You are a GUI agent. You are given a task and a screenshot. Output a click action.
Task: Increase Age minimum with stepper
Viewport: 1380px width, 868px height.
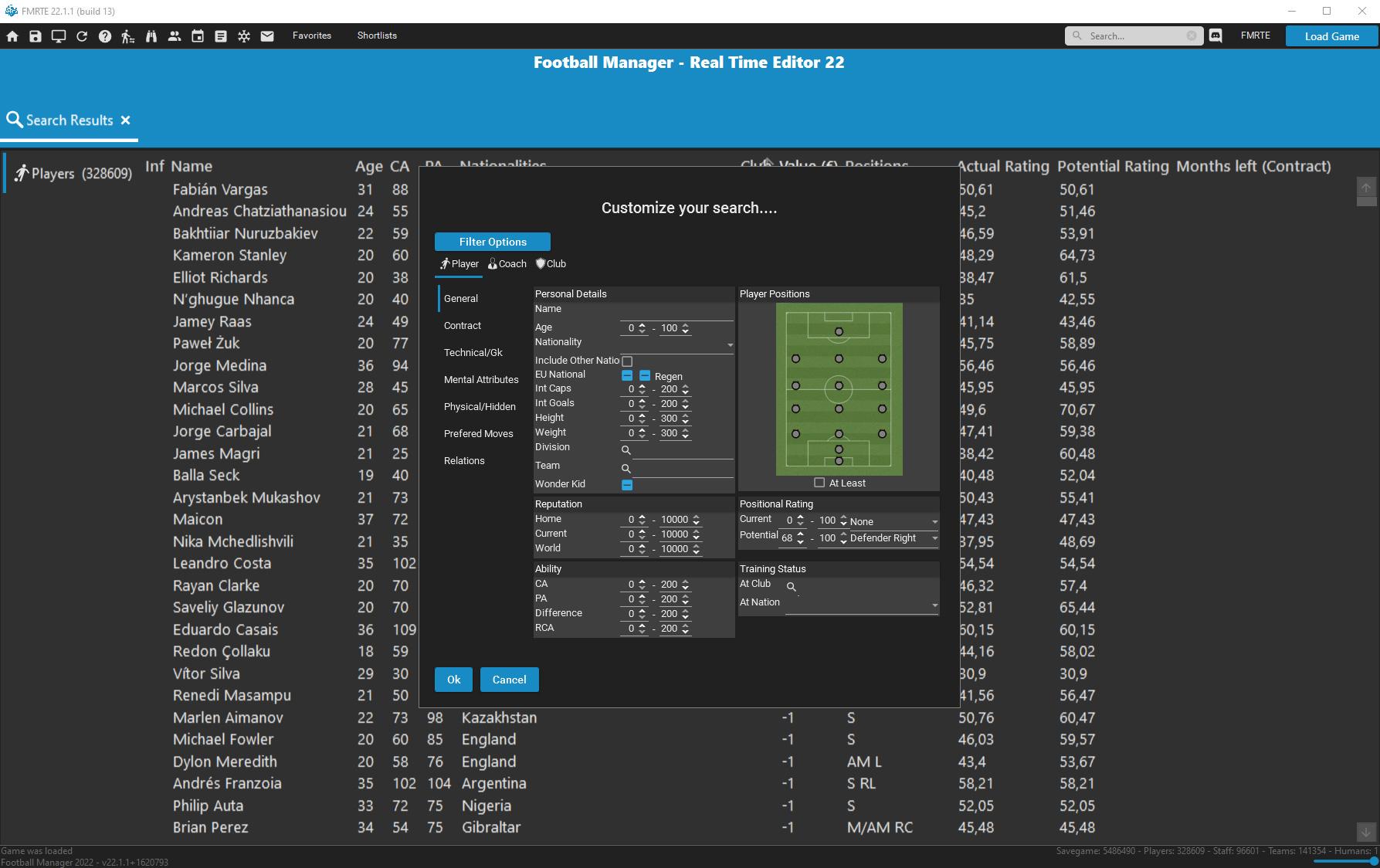point(642,325)
